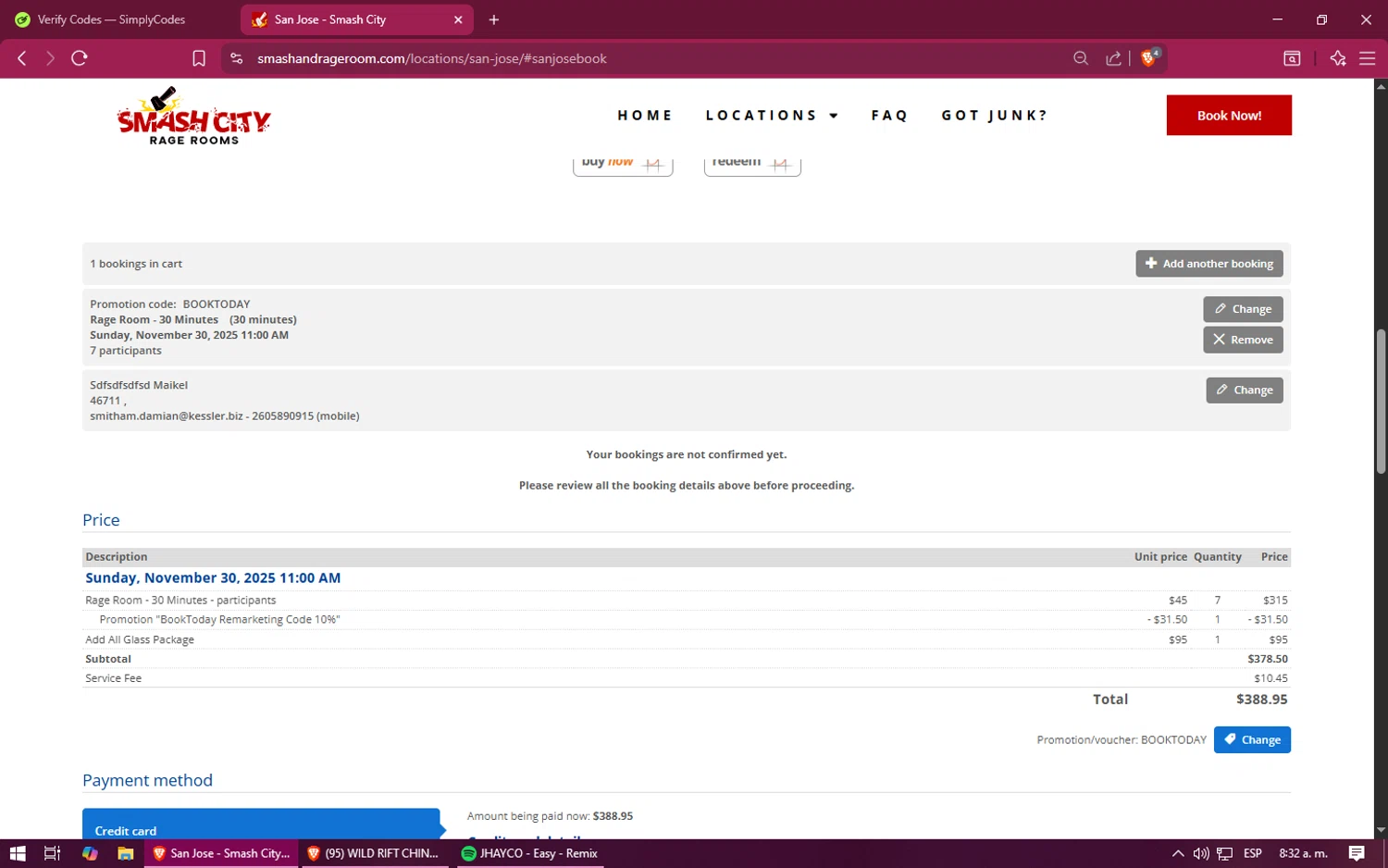Click the Payment method heading
This screenshot has width=1388, height=868.
tap(147, 780)
